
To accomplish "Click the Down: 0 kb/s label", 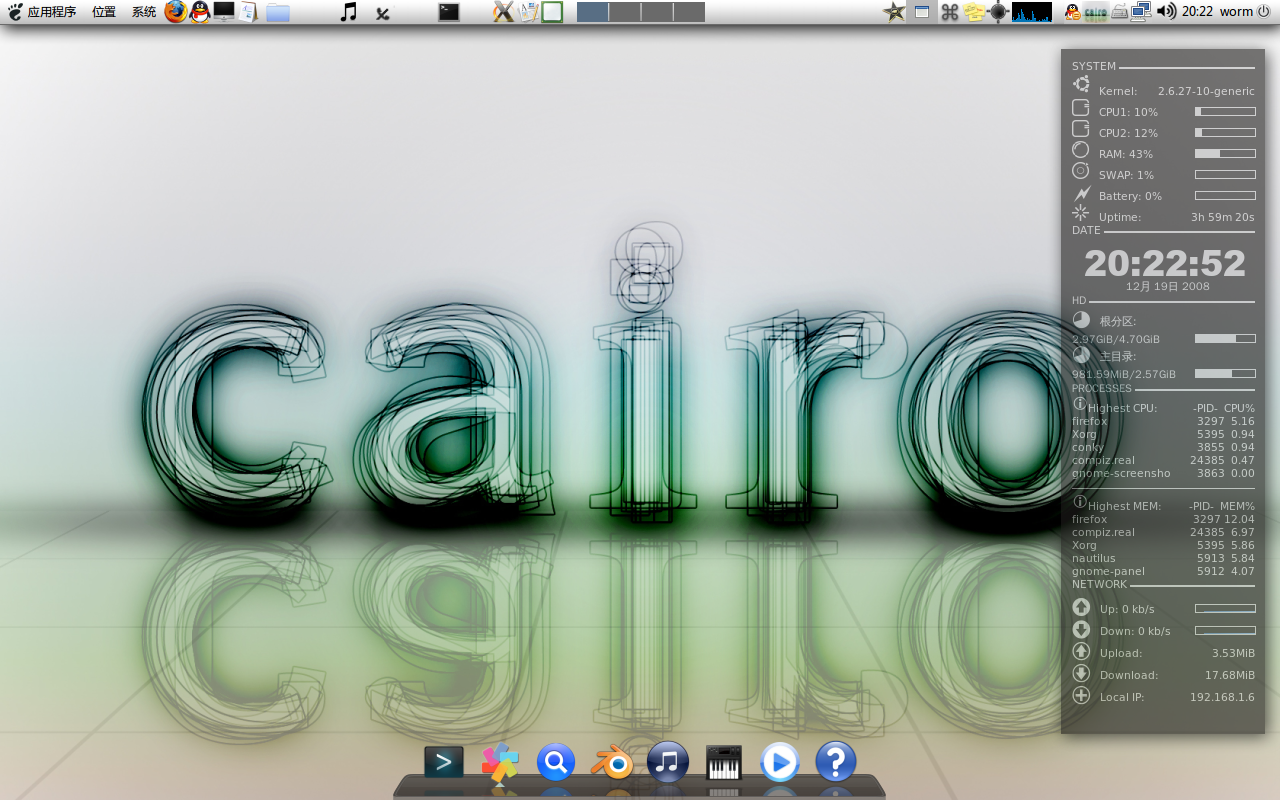I will pos(1135,631).
